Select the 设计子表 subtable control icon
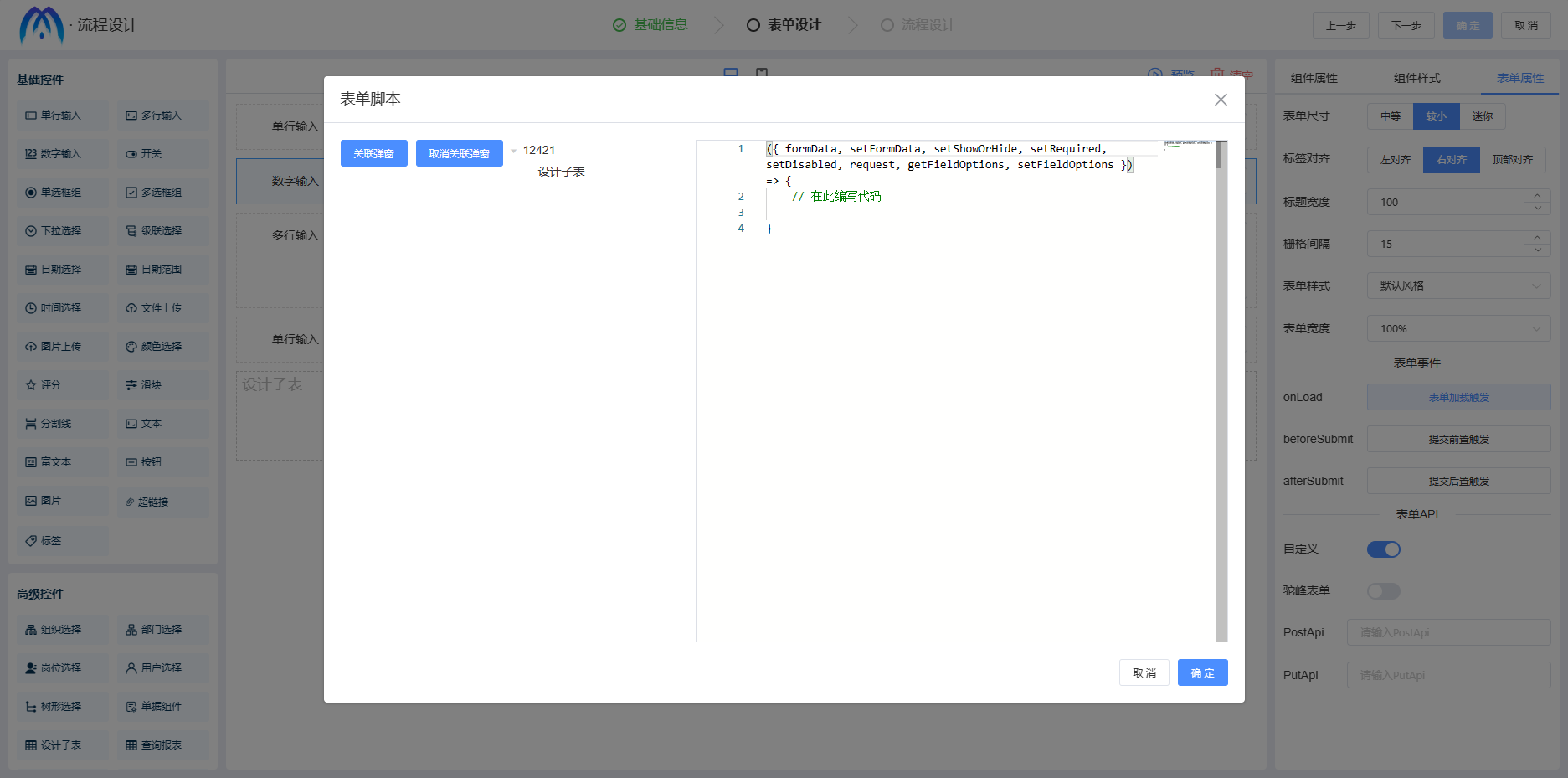1568x778 pixels. point(31,745)
